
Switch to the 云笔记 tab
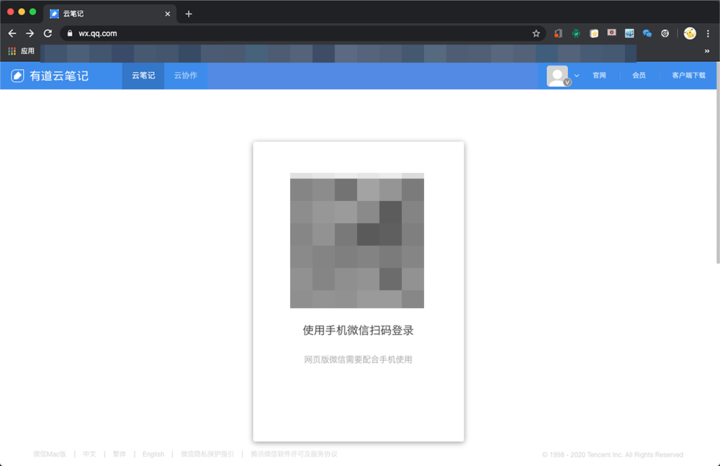click(x=143, y=75)
